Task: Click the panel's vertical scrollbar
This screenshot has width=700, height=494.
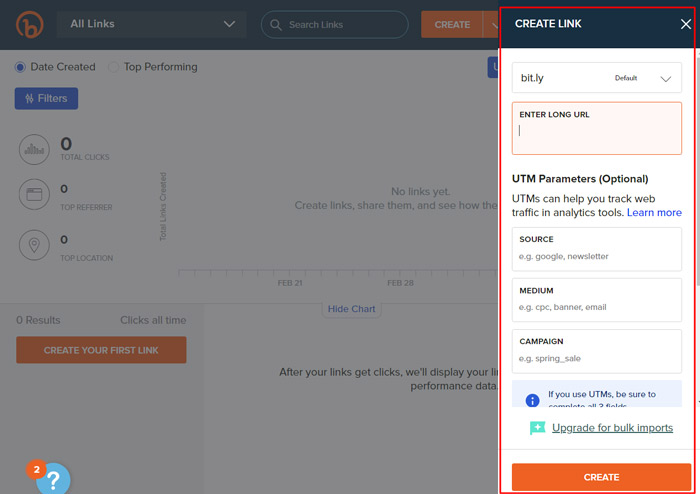Action: point(697,172)
